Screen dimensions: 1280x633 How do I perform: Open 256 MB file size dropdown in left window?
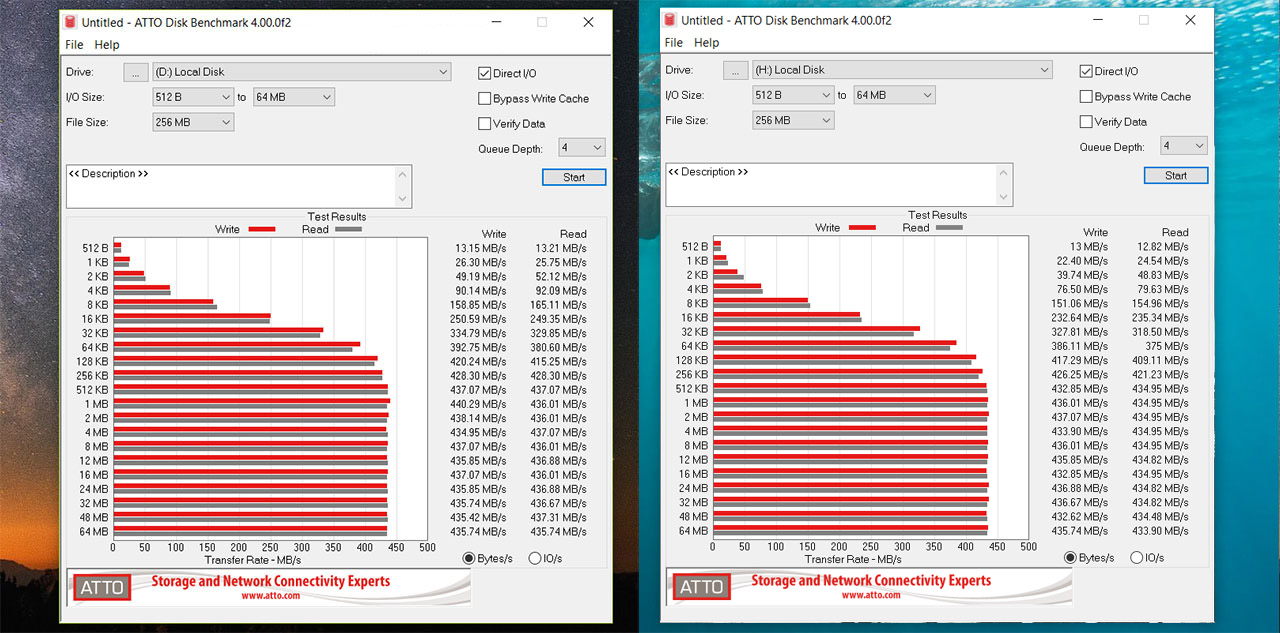click(193, 122)
